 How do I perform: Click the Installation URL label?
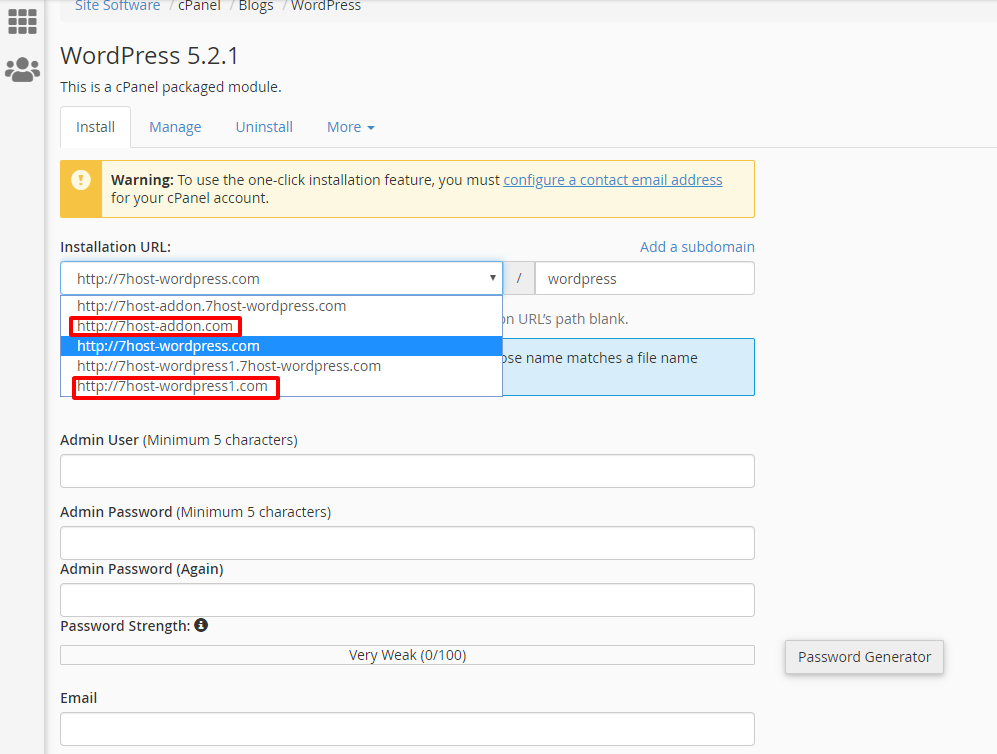tap(116, 247)
